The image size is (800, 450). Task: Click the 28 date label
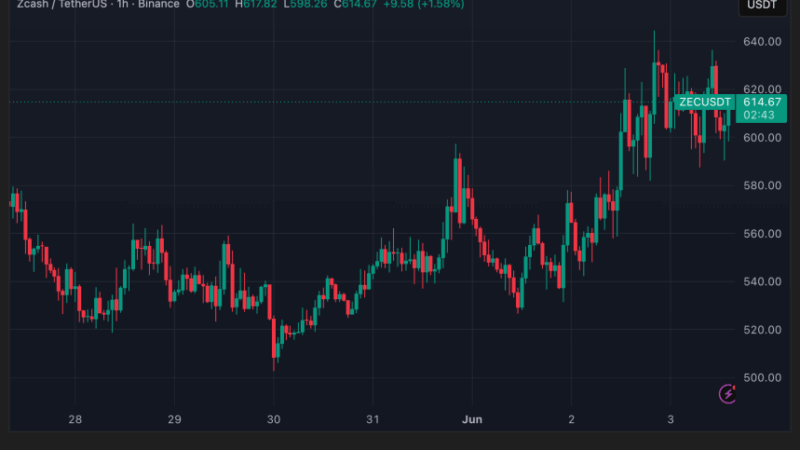tap(75, 419)
